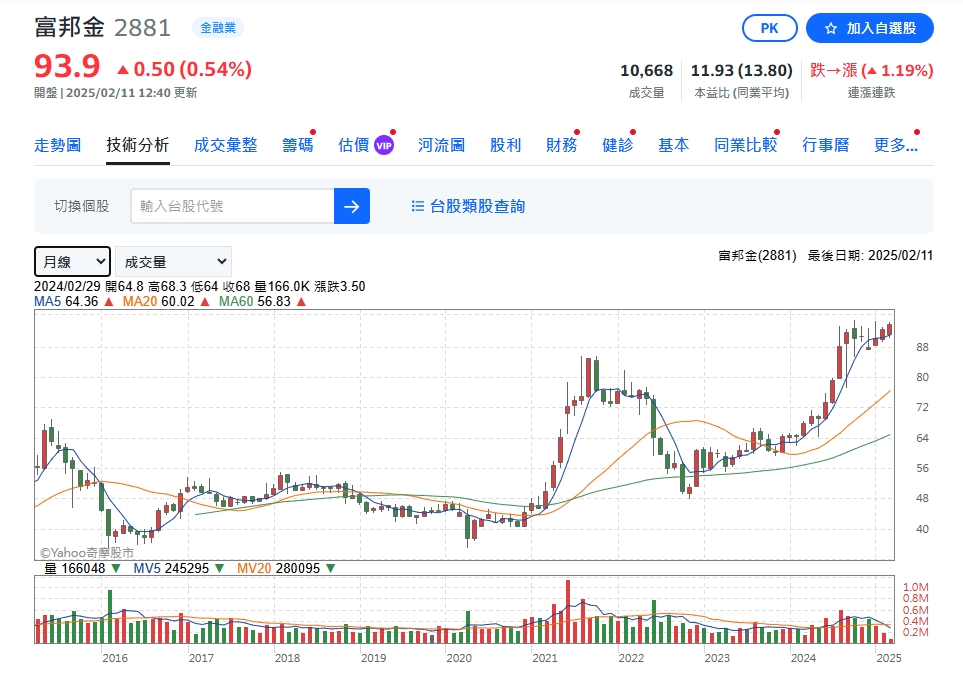Open the 財務 tab

point(562,145)
